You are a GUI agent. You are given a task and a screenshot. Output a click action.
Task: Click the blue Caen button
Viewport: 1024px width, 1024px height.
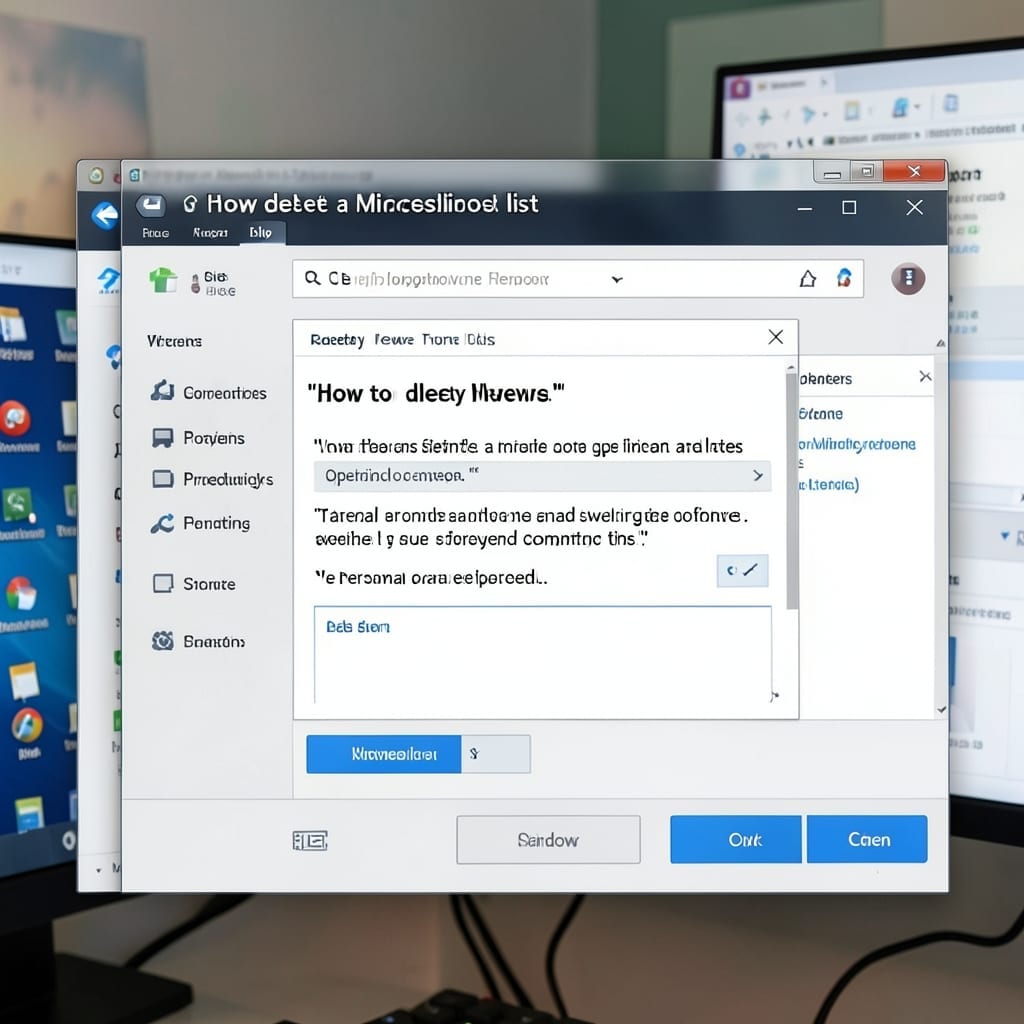(x=867, y=839)
